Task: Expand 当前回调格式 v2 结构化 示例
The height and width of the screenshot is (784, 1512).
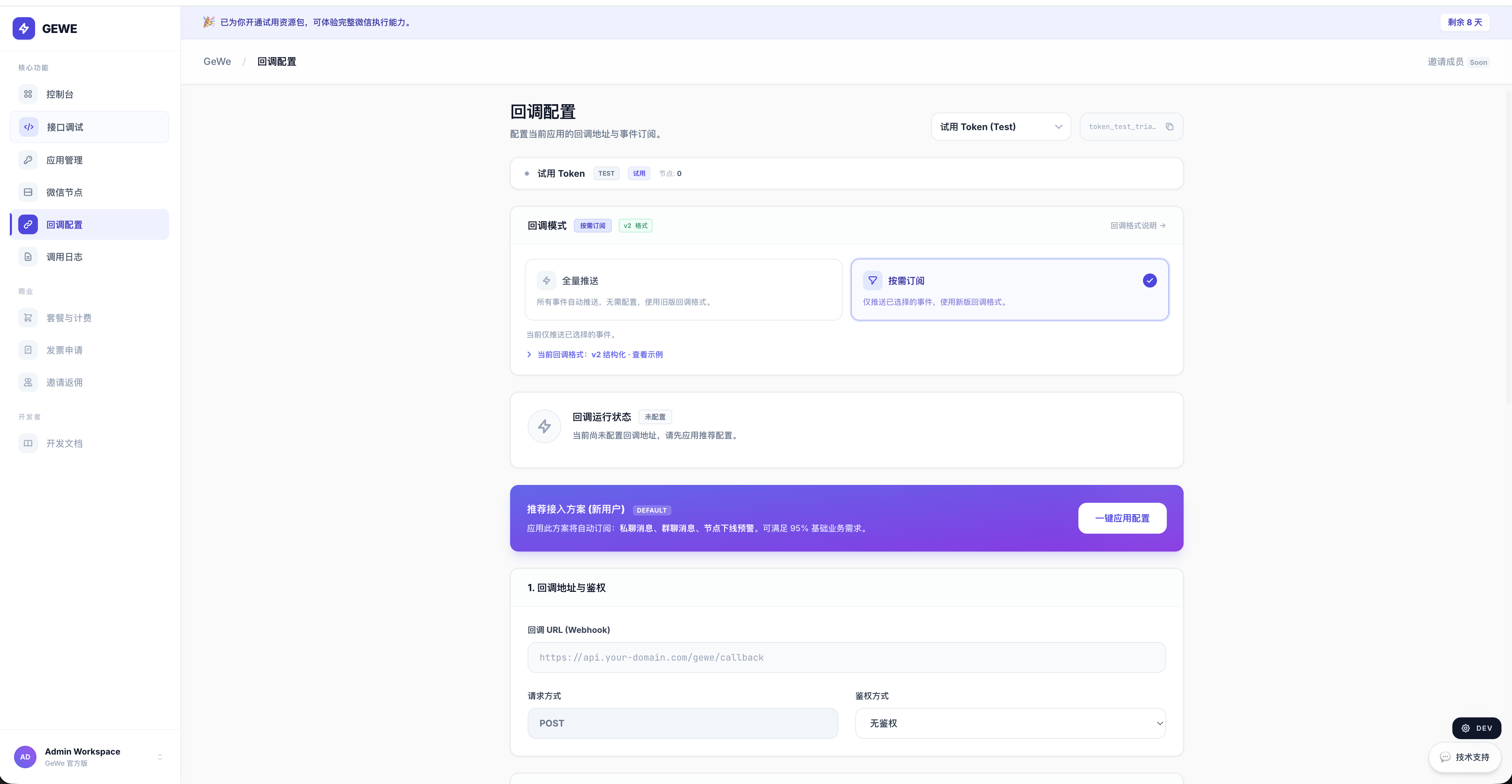Action: point(595,354)
